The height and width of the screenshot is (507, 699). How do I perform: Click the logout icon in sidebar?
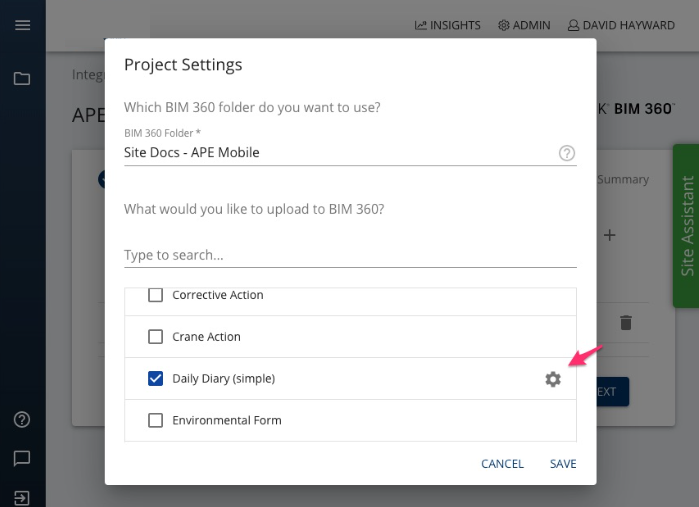pyautogui.click(x=22, y=498)
